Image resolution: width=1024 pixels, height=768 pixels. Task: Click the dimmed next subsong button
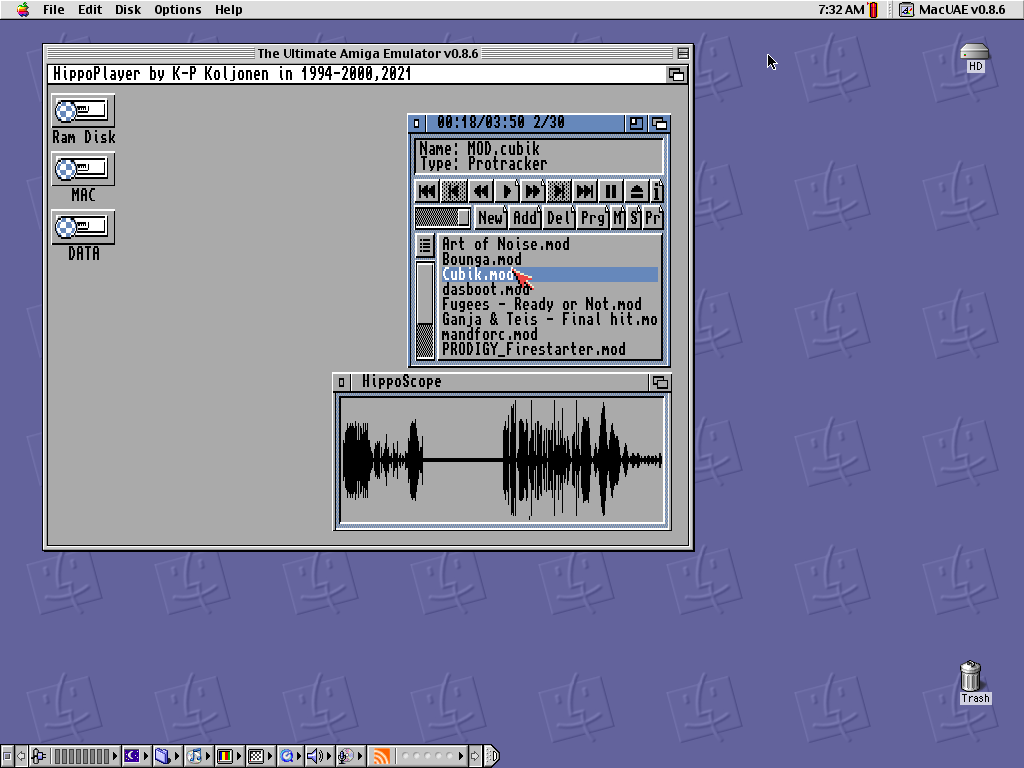click(558, 191)
